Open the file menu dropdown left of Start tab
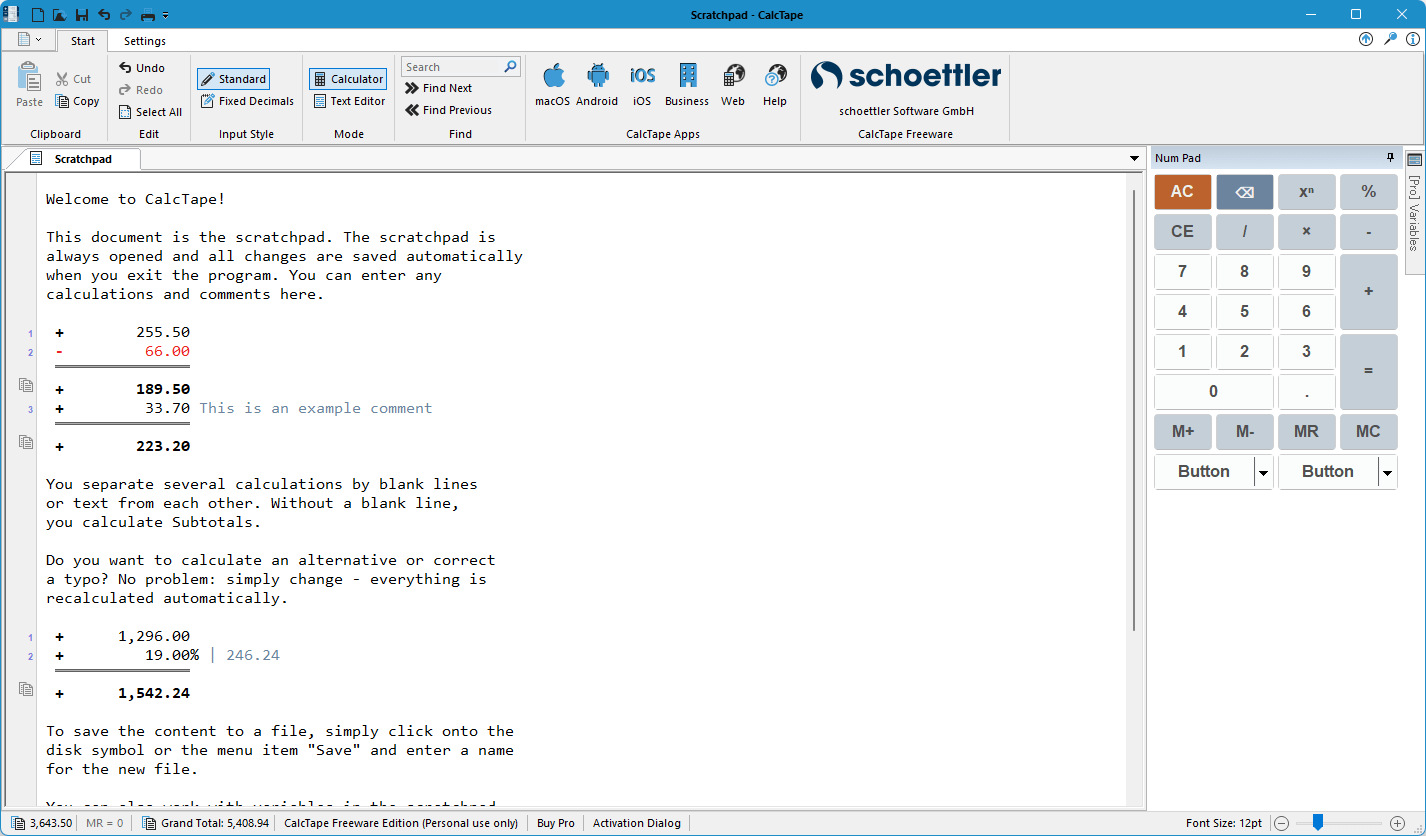The image size is (1426, 836). [x=29, y=40]
